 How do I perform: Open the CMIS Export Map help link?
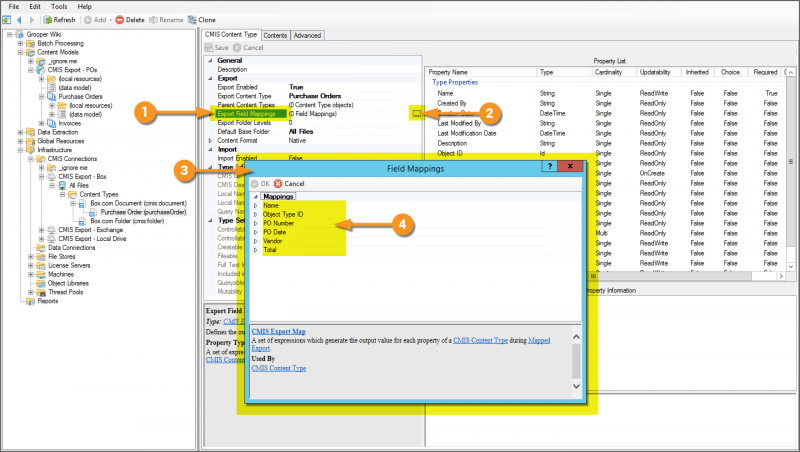[x=279, y=331]
